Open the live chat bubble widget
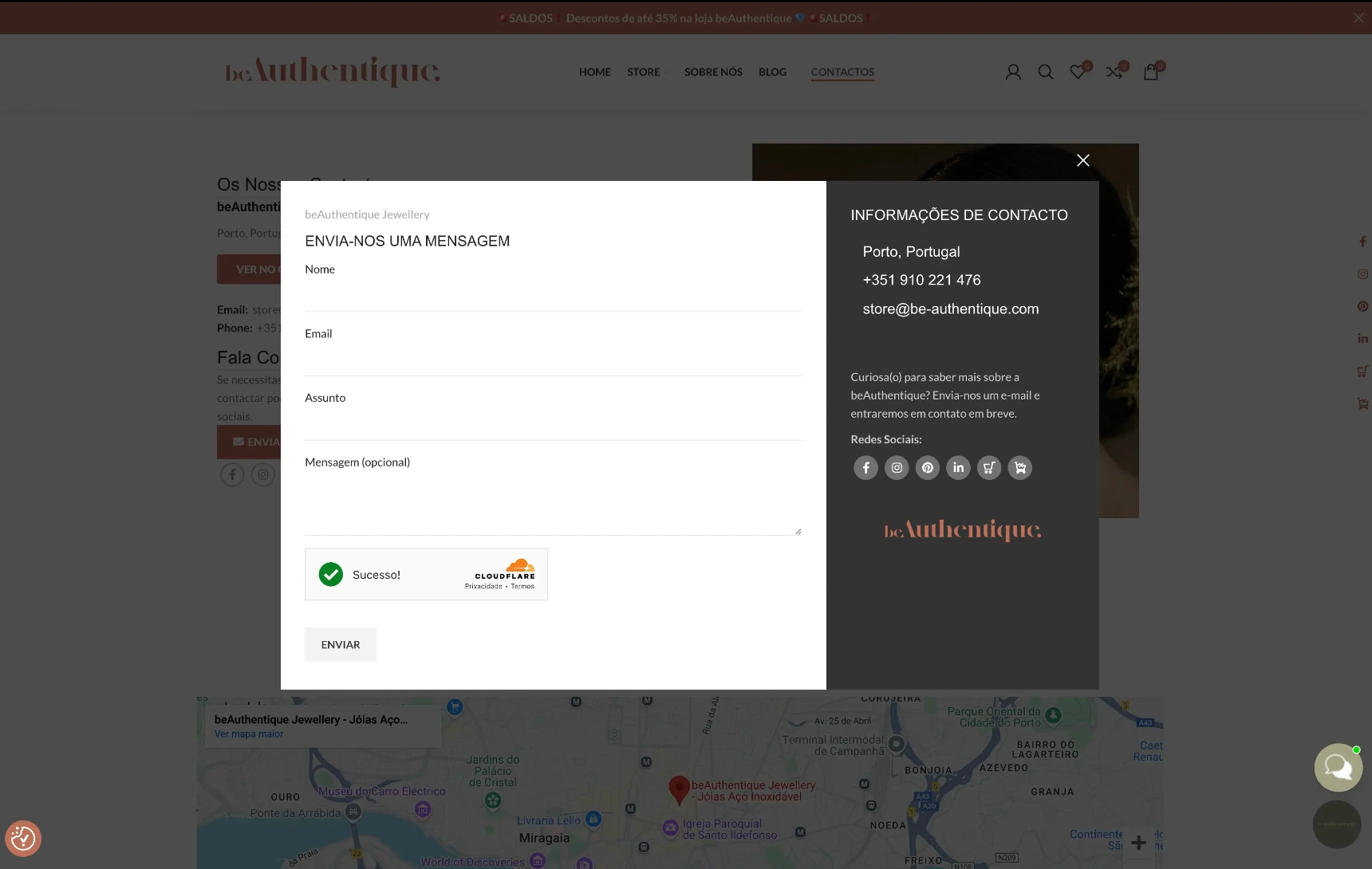1372x869 pixels. pos(1338,767)
